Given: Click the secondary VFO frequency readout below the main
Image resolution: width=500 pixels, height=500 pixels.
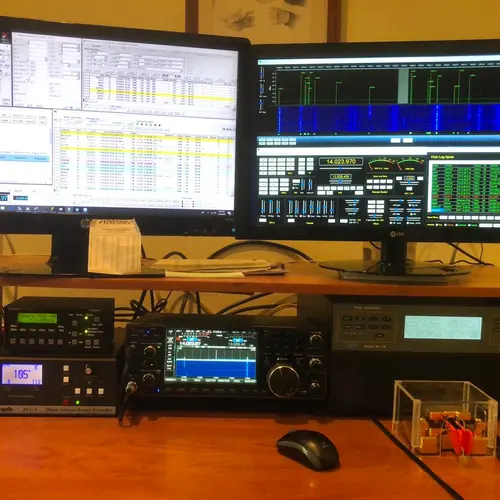Looking at the screenshot, I should [340, 176].
